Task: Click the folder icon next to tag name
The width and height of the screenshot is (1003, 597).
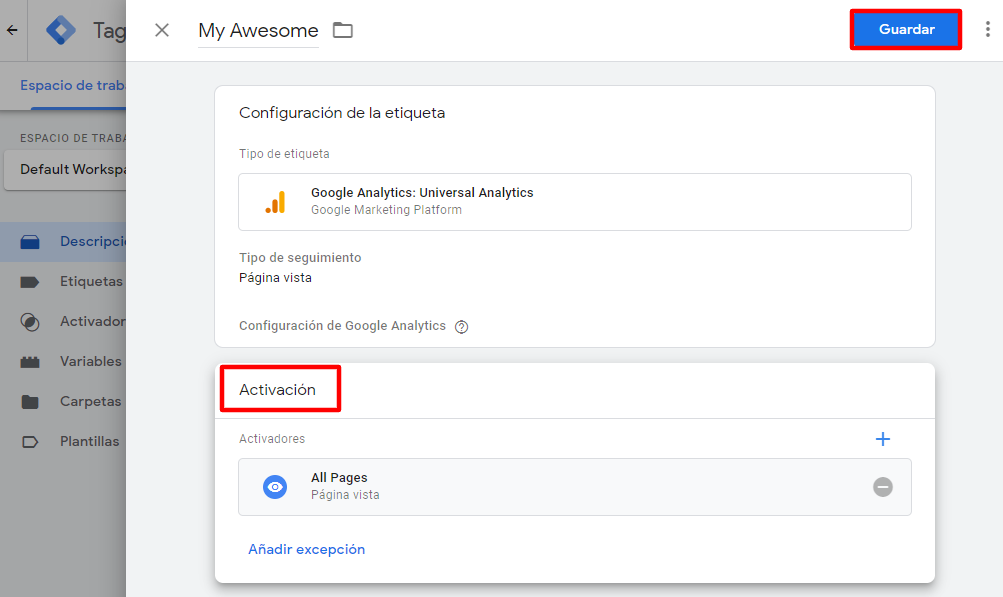Action: click(x=343, y=30)
